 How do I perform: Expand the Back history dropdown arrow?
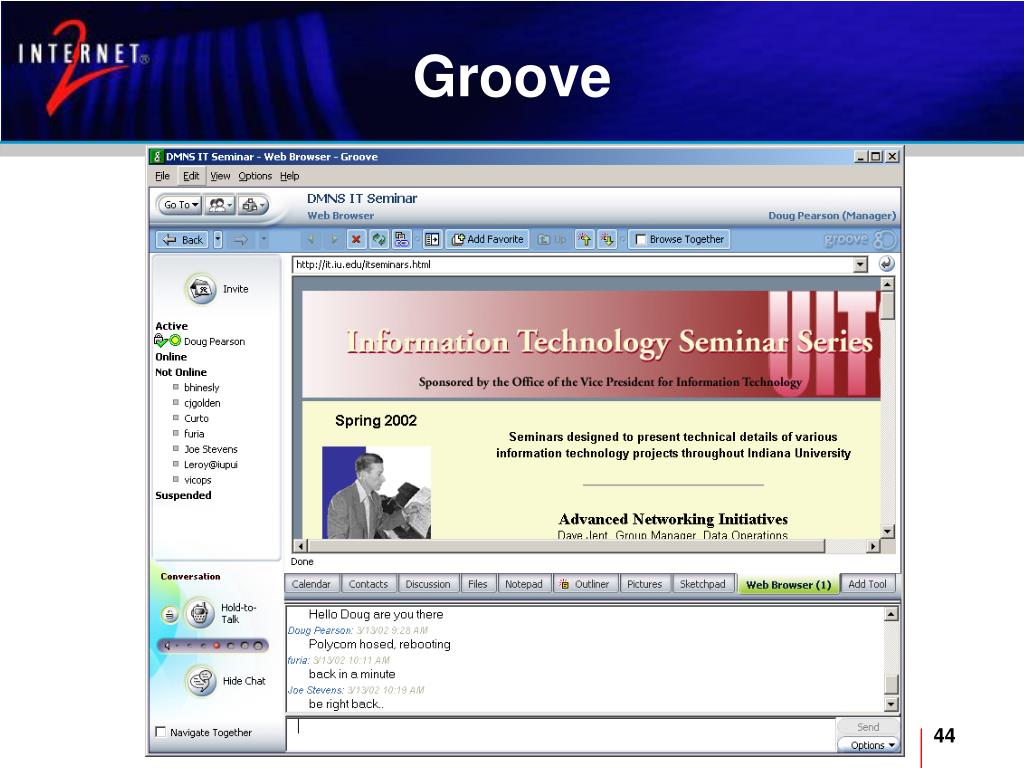218,240
